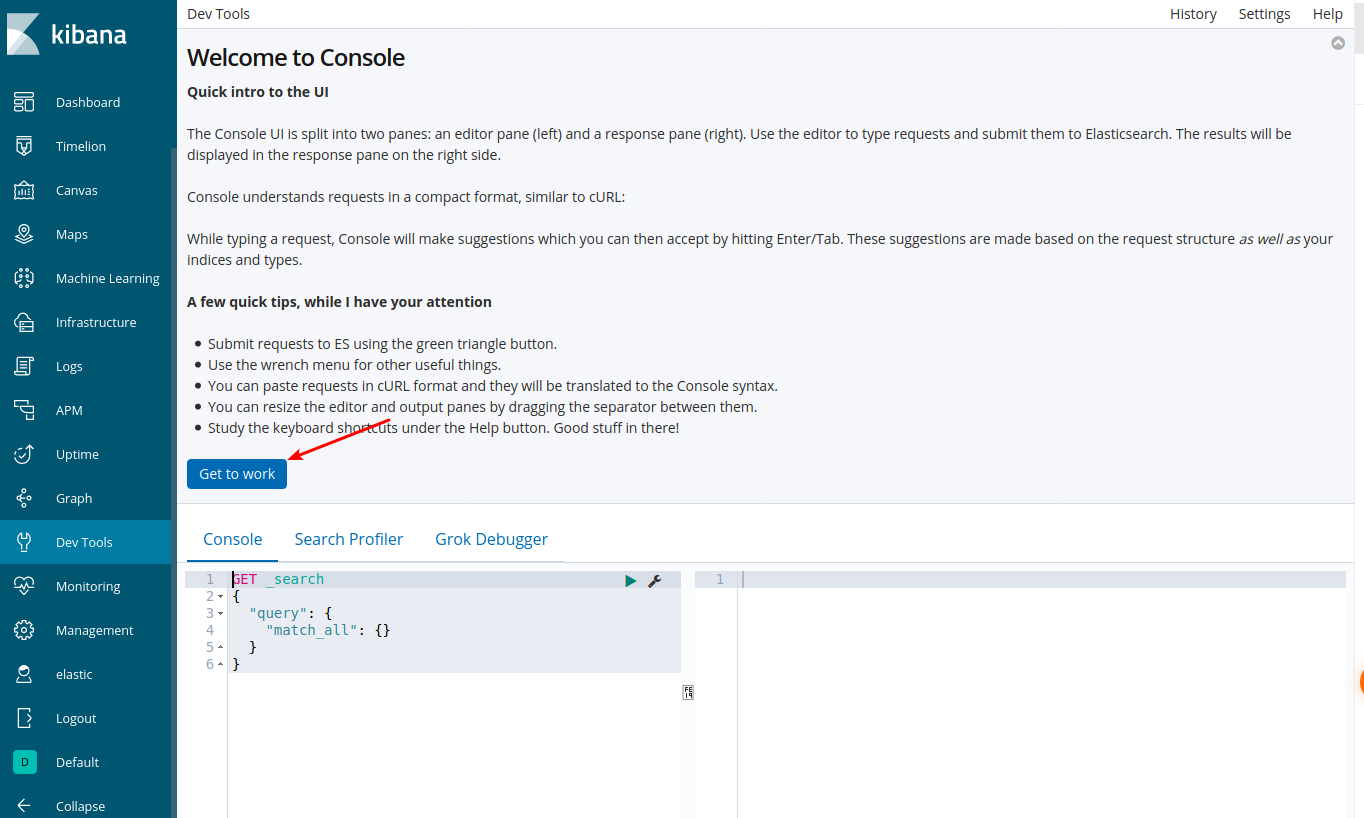Open the Monitoring heartbeat icon
Viewport: 1364px width, 818px height.
[x=24, y=586]
